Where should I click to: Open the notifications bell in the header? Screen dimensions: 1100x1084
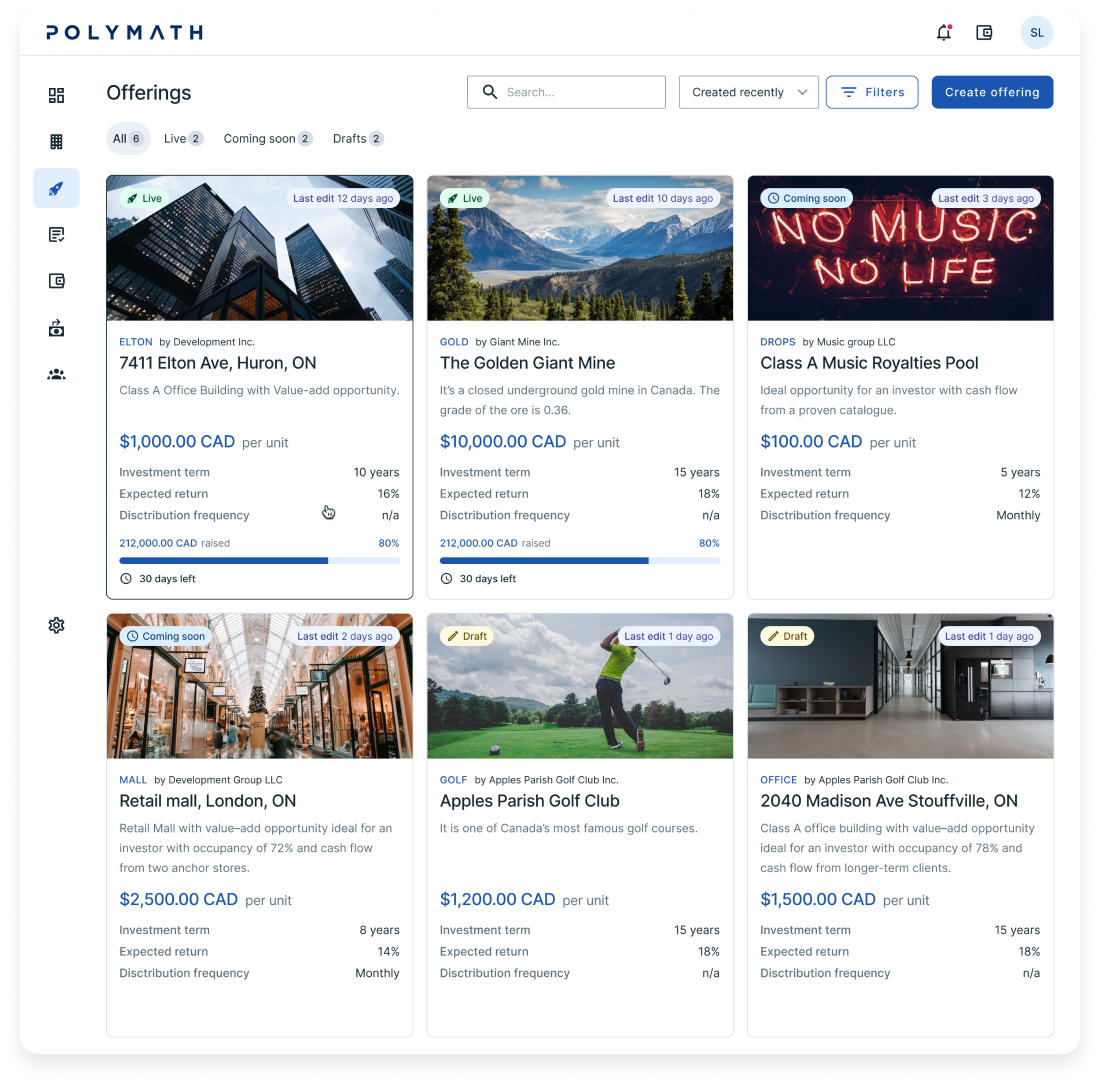[943, 32]
